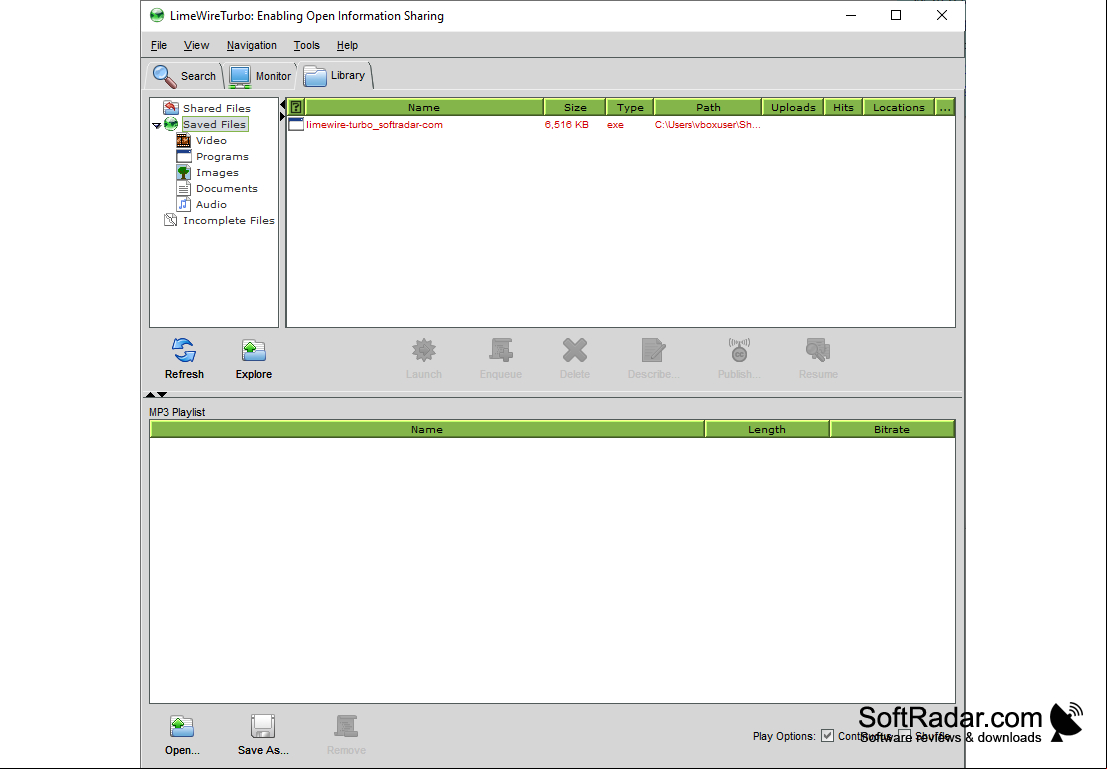The height and width of the screenshot is (769, 1107).
Task: Switch to the Monitor tab
Action: 261,76
